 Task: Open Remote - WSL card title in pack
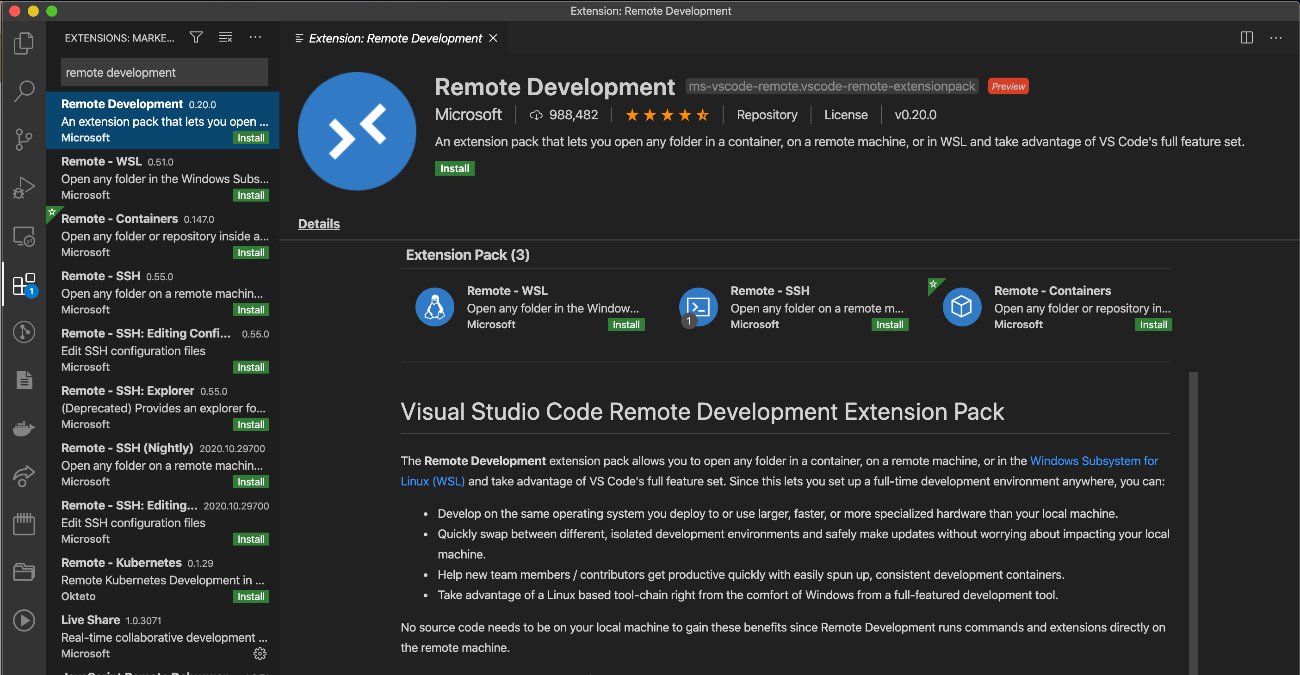click(x=507, y=291)
